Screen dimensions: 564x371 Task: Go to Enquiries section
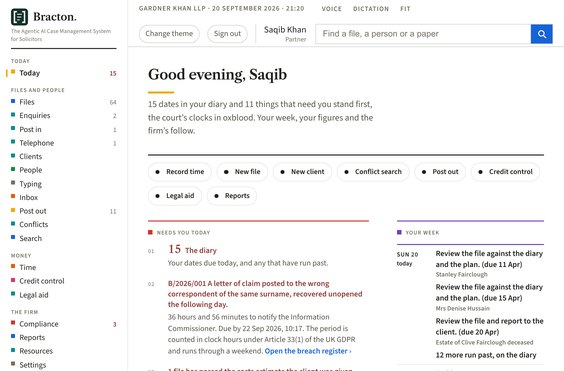tap(35, 116)
